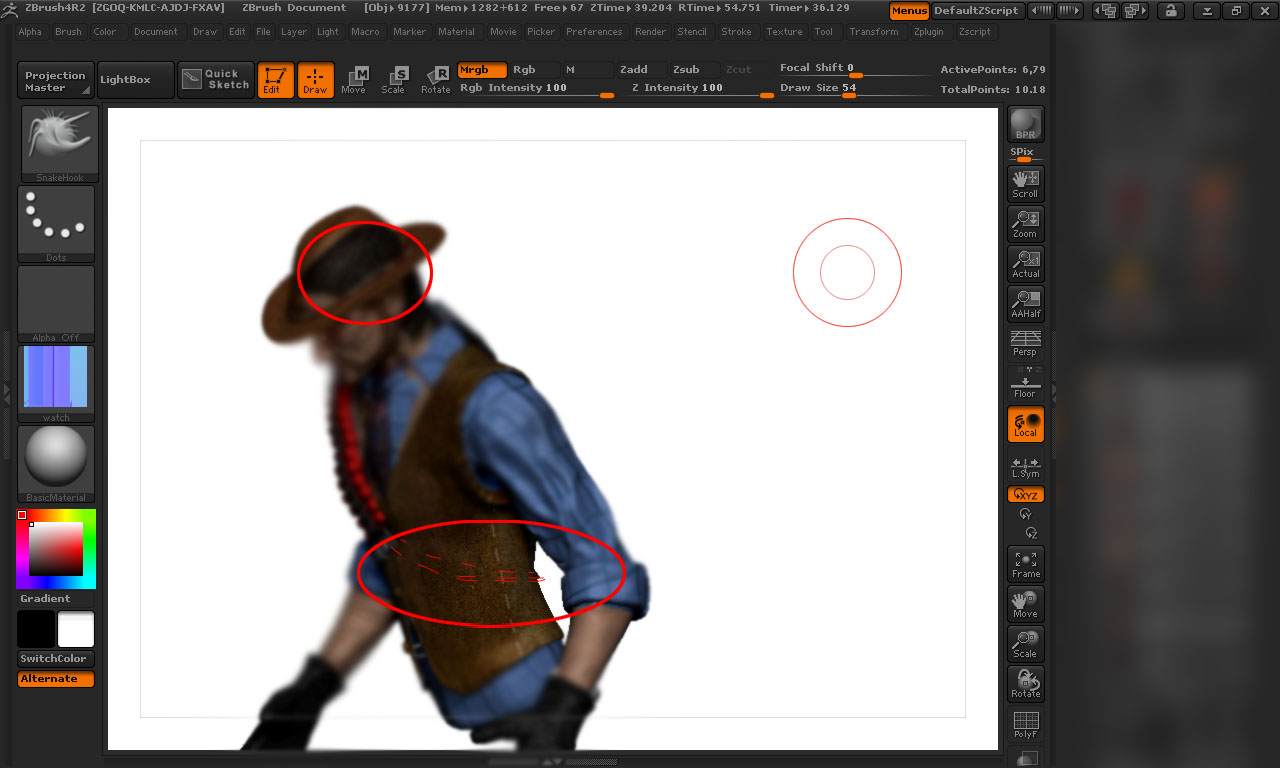
Task: Open the DefaultZScript selector
Action: click(x=977, y=11)
